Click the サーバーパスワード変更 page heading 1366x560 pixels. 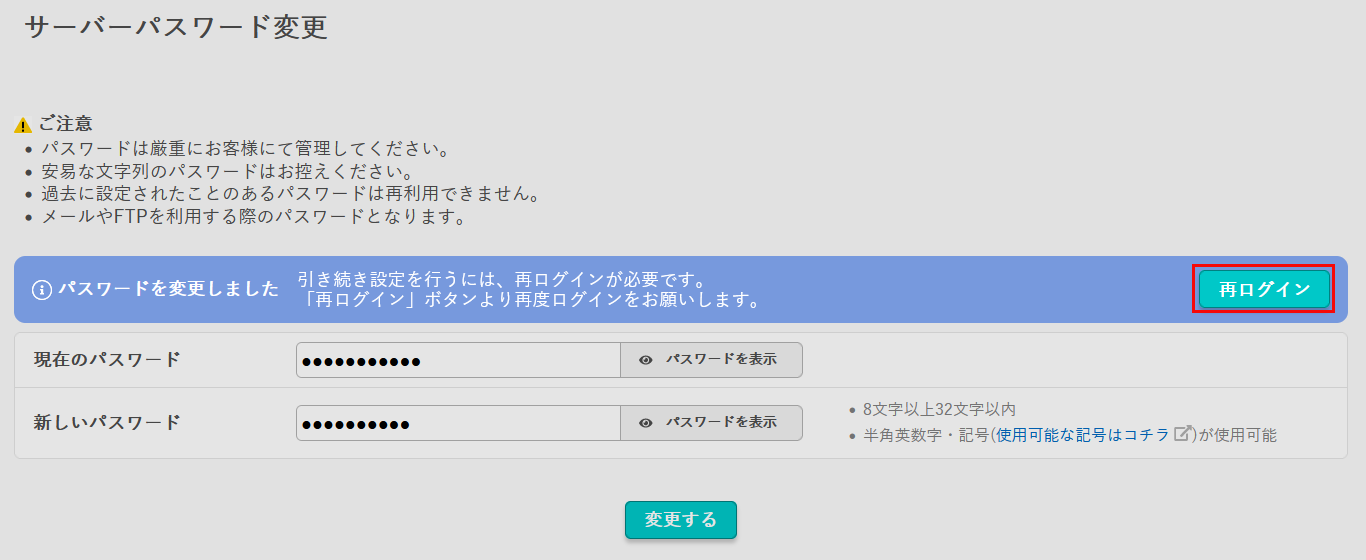[x=176, y=27]
